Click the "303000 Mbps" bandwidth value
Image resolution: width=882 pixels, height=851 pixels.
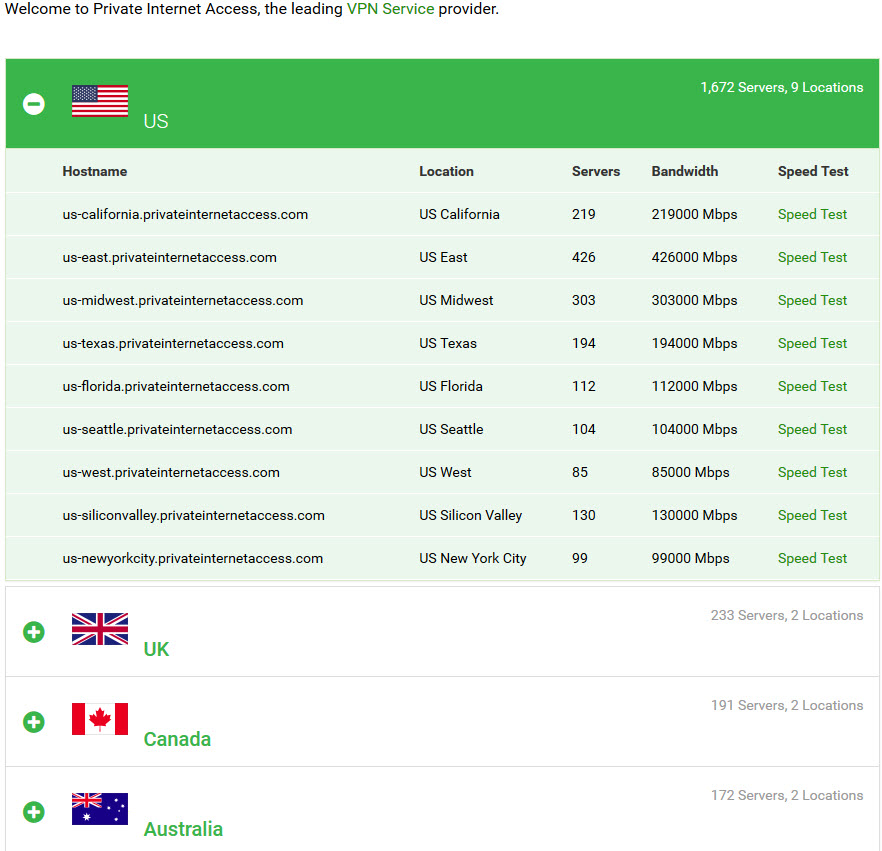(x=694, y=300)
